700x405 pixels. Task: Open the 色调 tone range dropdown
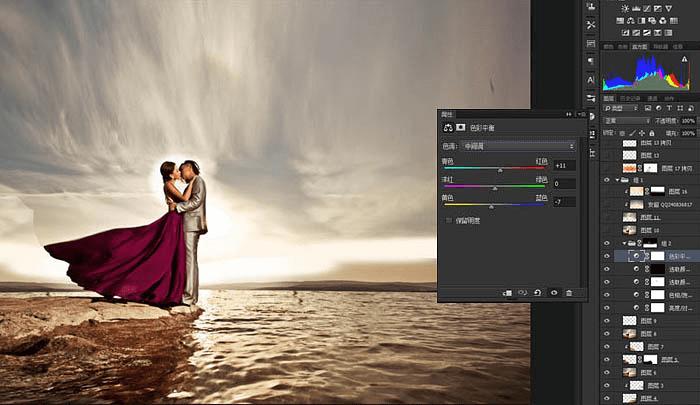[518, 146]
